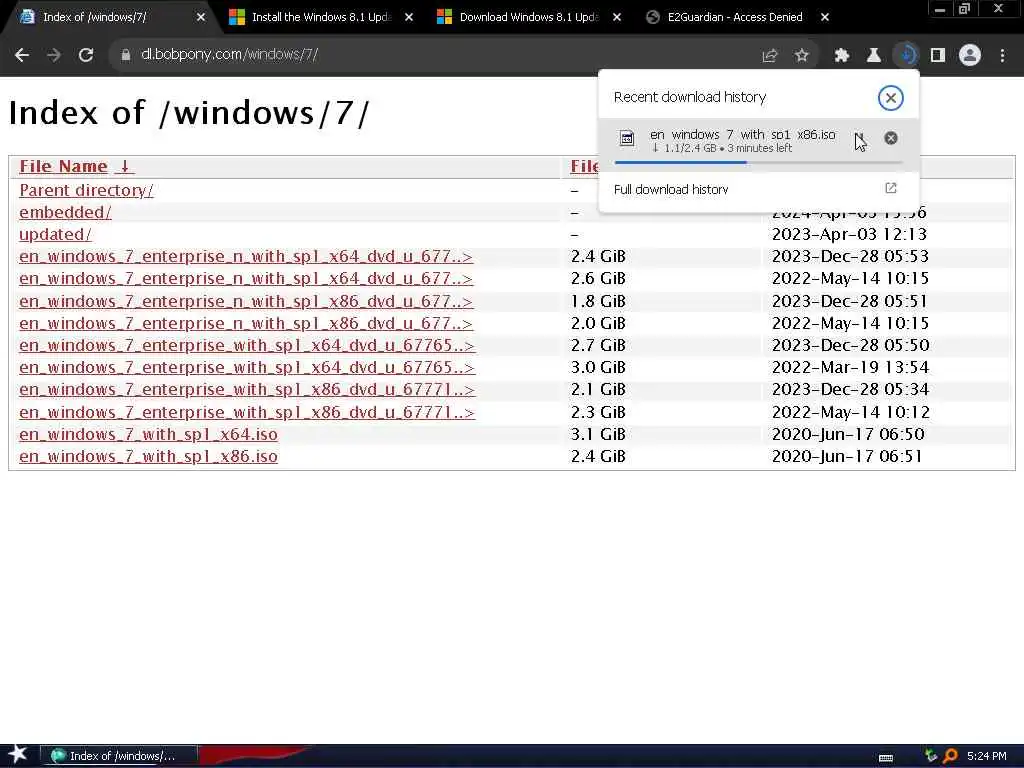Download enterprise x86 ISO sized 2.3 GiB
This screenshot has height=768, width=1024.
click(247, 412)
